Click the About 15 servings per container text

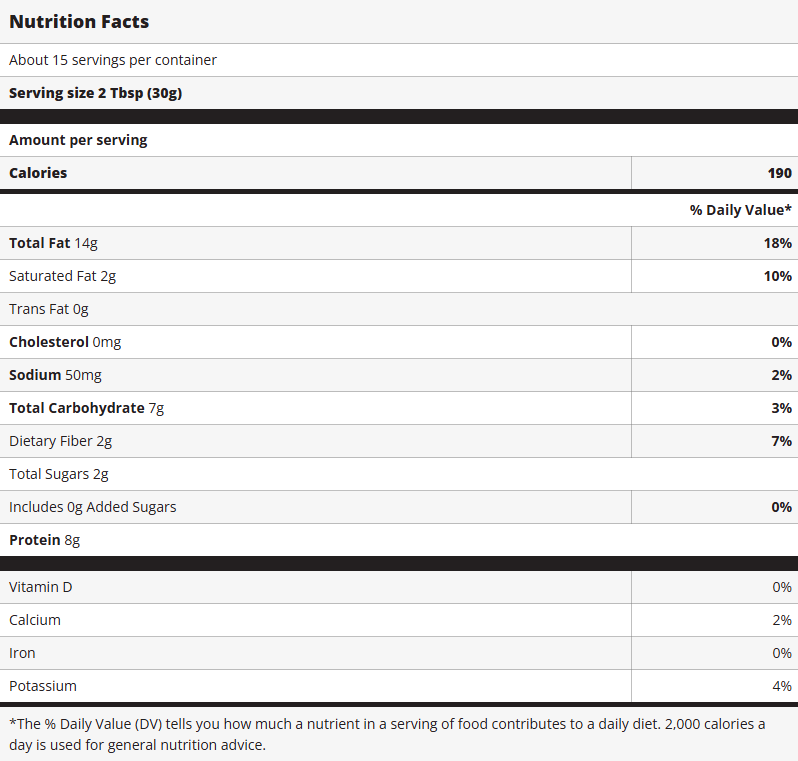113,60
